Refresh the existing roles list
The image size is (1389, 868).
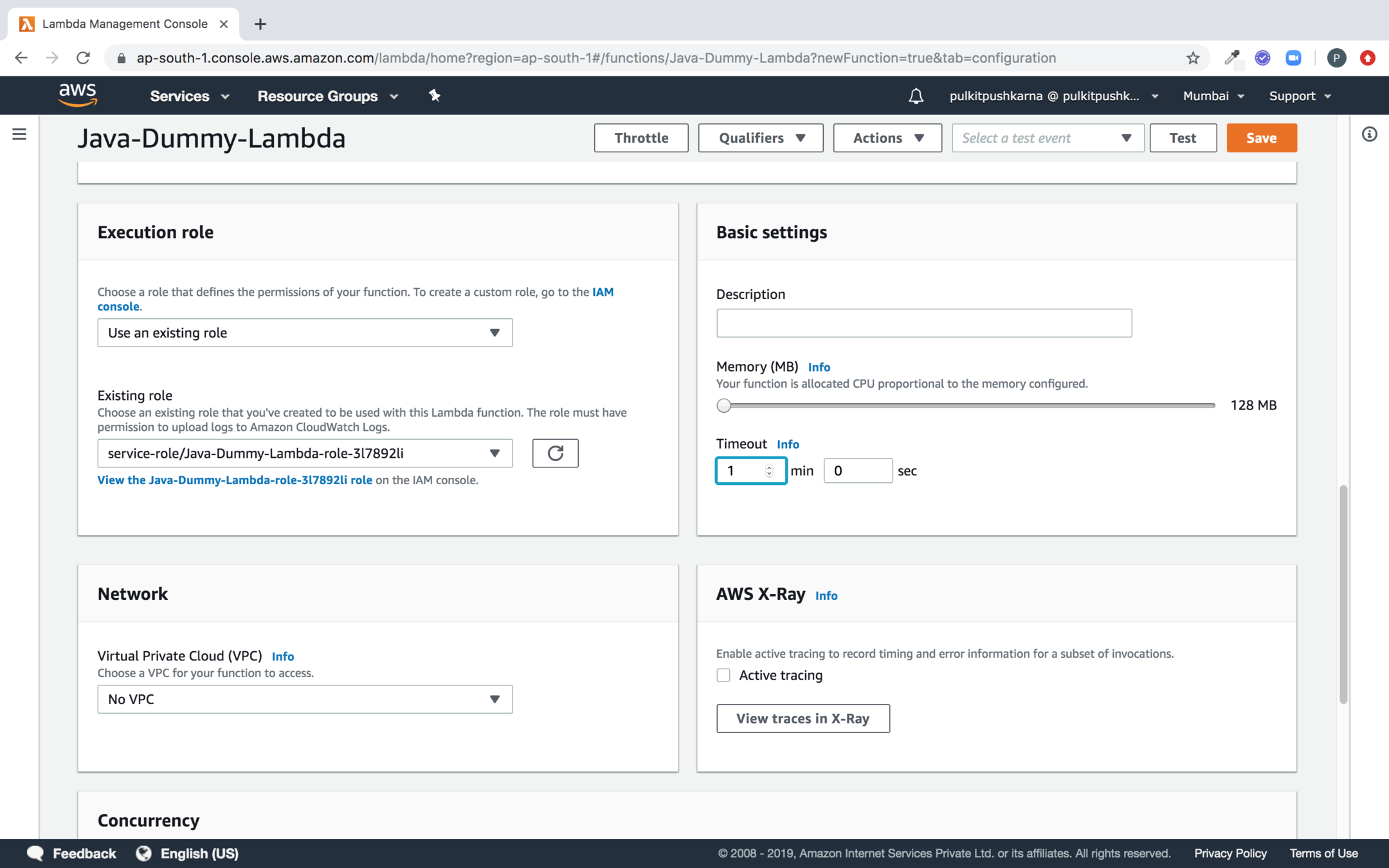tap(555, 453)
